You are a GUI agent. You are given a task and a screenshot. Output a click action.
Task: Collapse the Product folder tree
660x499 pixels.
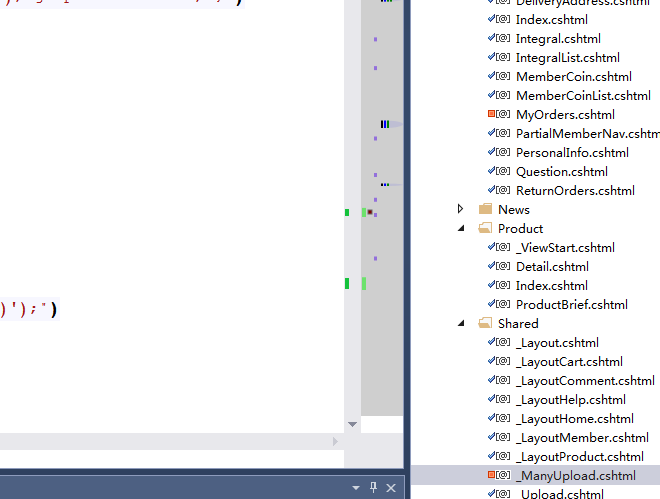[x=461, y=228]
